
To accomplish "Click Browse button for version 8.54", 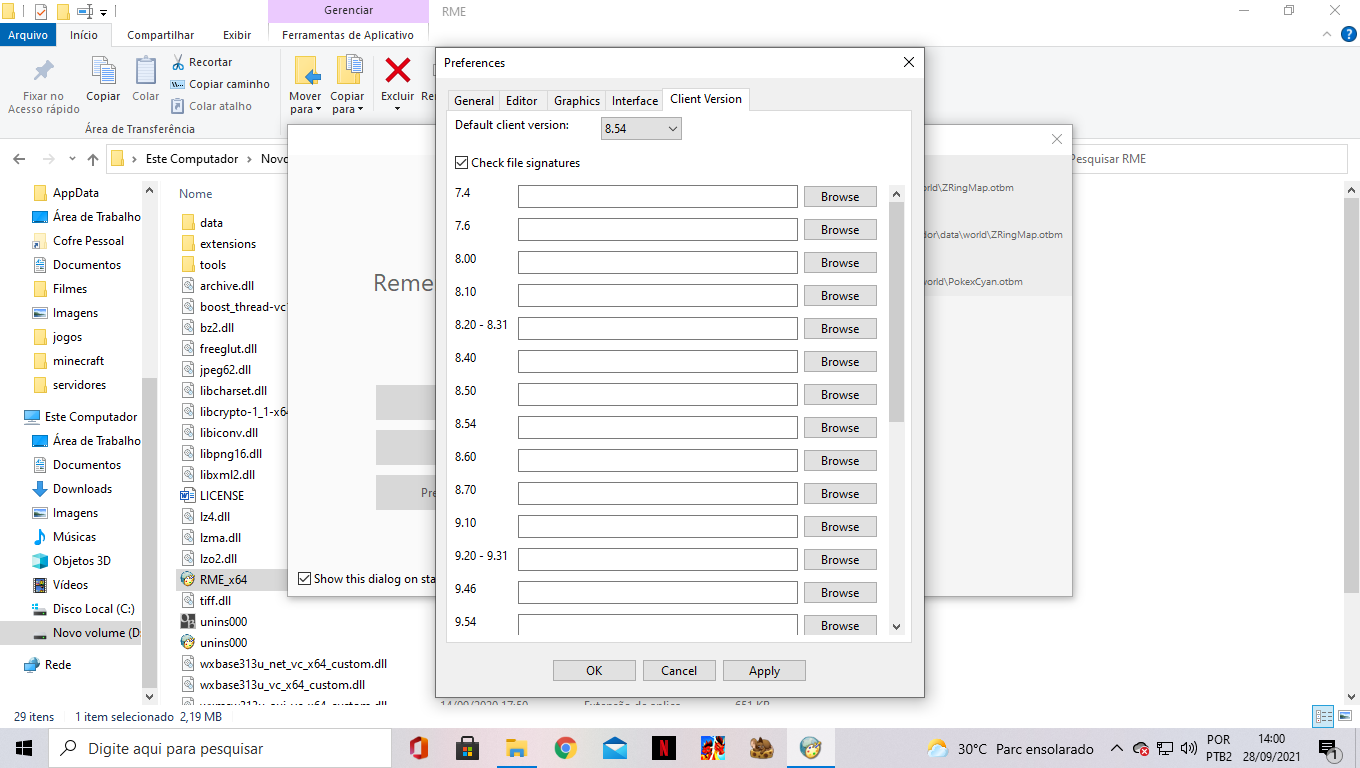I will (x=840, y=428).
